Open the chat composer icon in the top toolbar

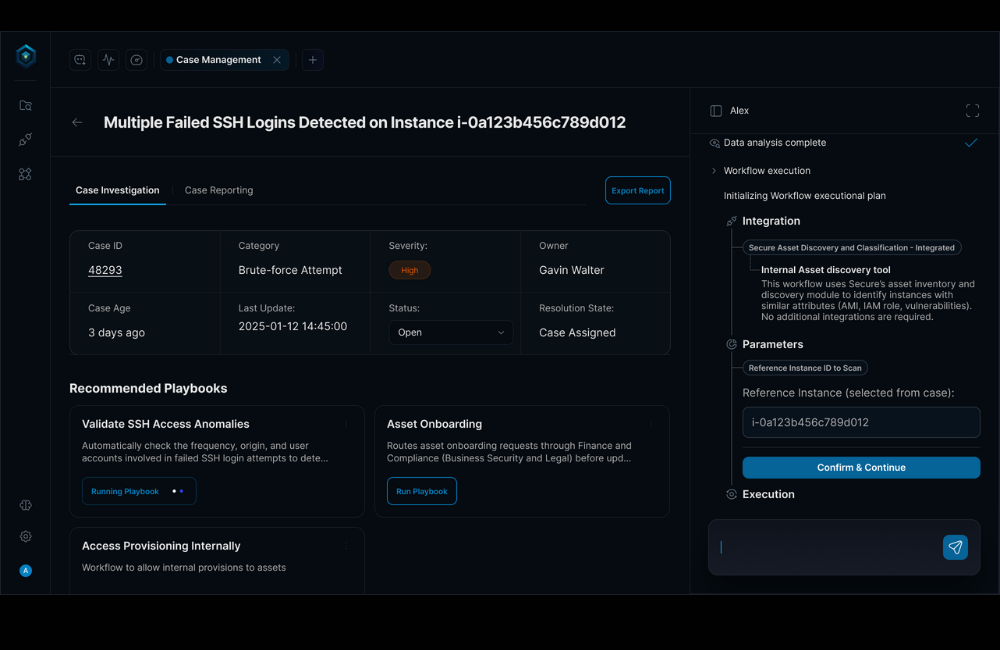79,60
